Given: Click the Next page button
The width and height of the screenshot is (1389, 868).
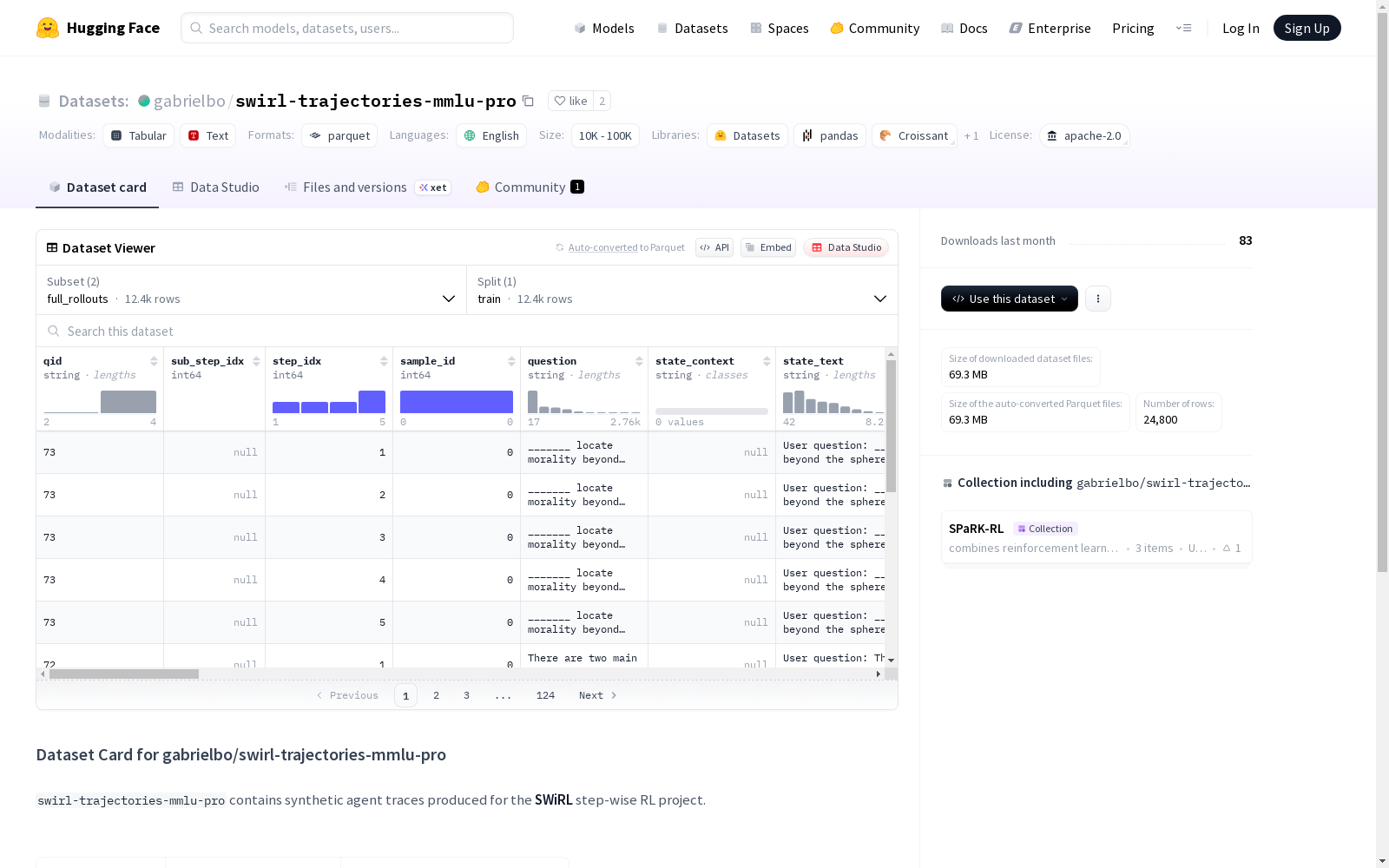Looking at the screenshot, I should click(x=597, y=695).
